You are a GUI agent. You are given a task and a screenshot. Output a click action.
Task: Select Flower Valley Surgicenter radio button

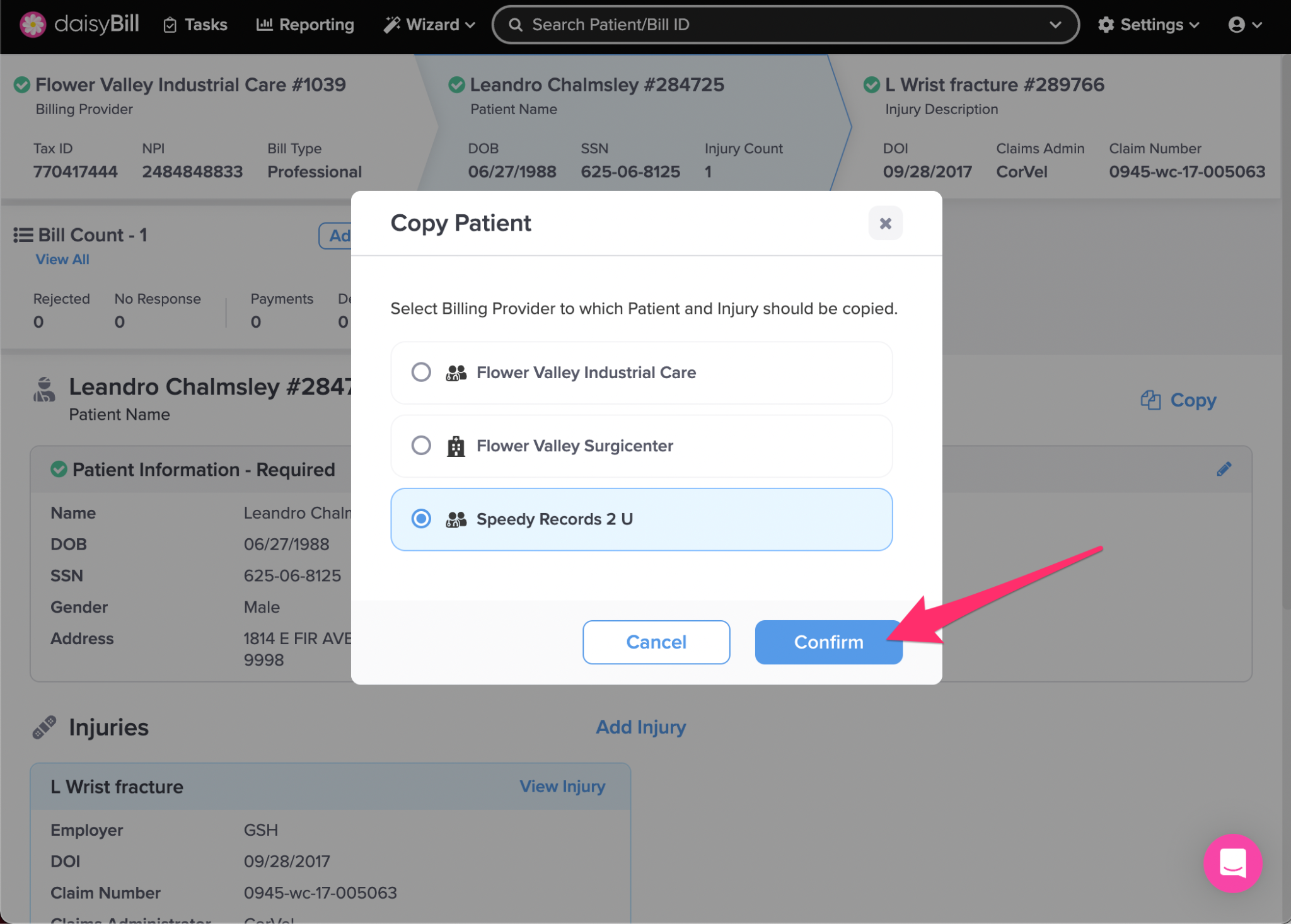click(x=421, y=446)
